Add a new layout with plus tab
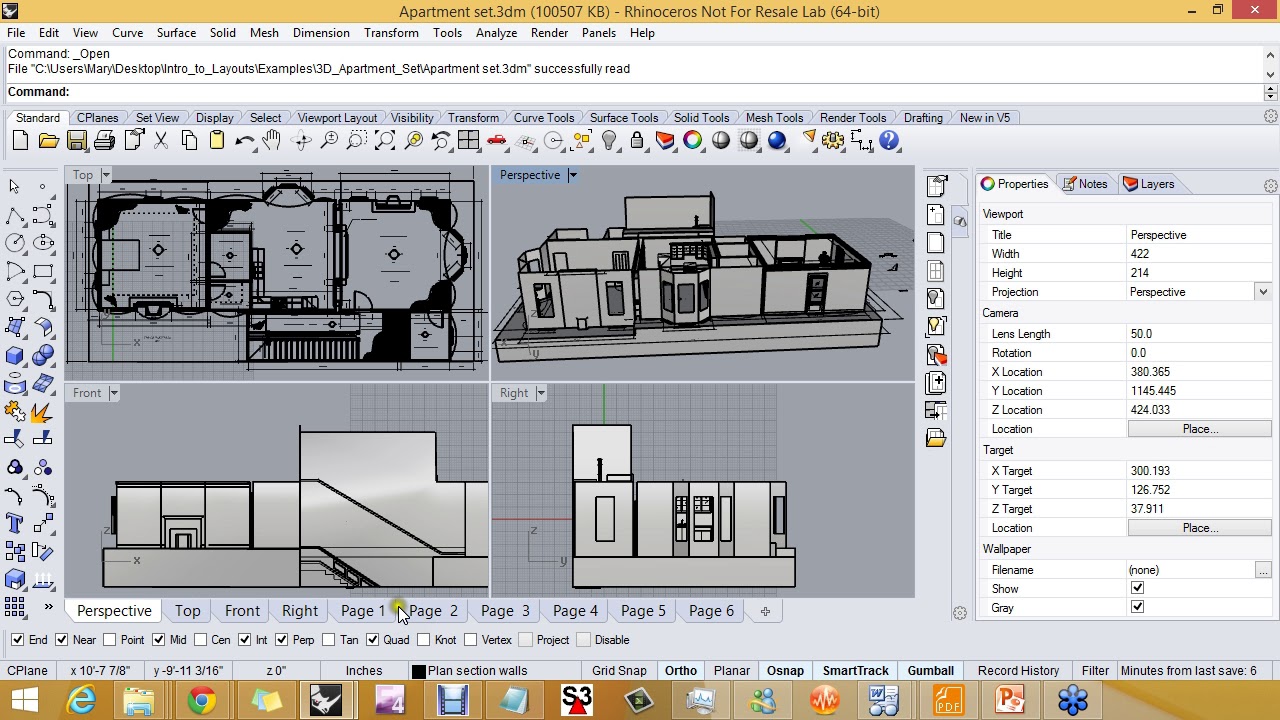The width and height of the screenshot is (1280, 720). pyautogui.click(x=765, y=611)
